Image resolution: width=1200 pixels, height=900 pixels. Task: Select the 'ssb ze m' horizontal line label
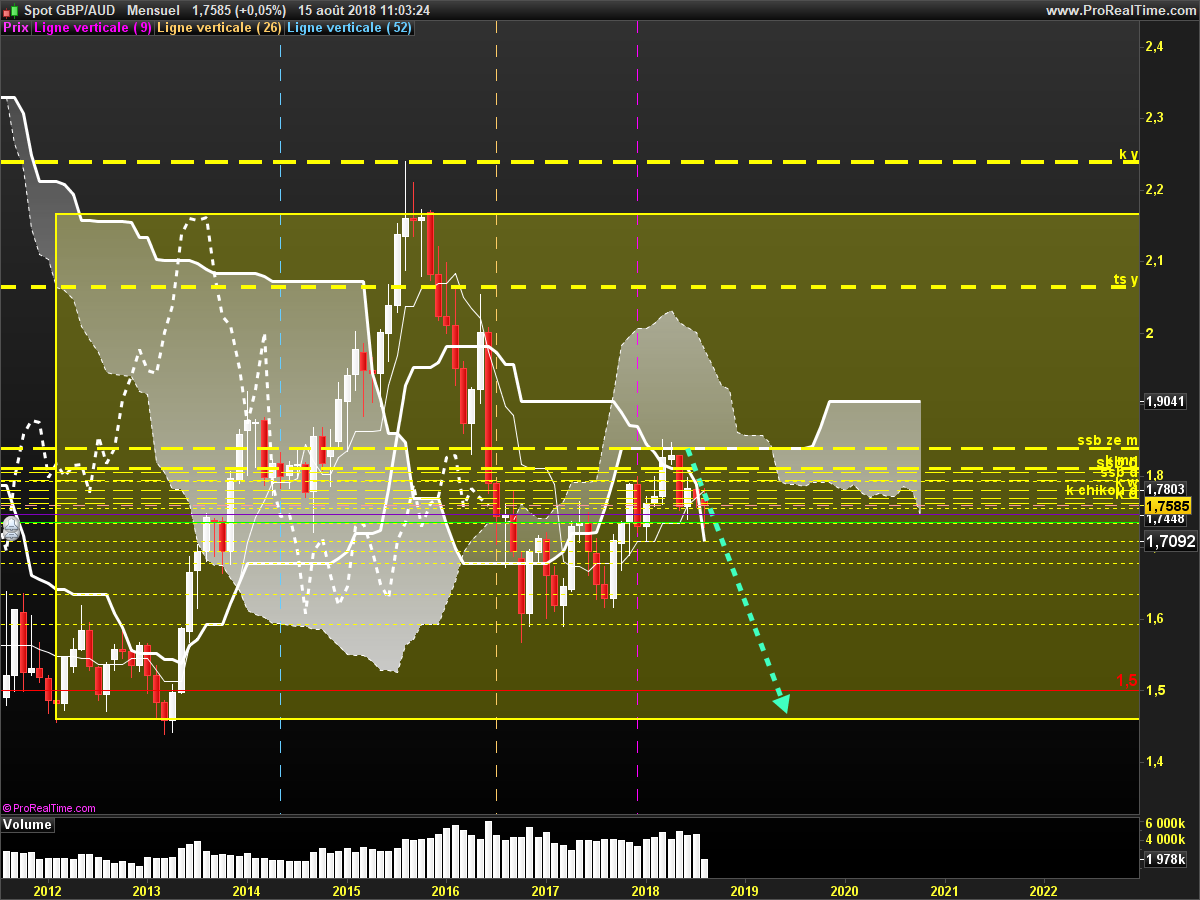1108,440
